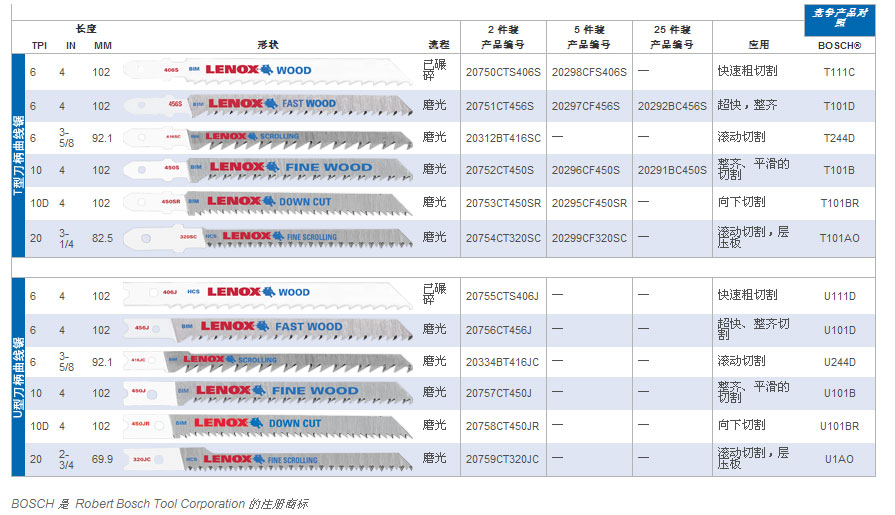Click the 长度 header label
This screenshot has height=515, width=895.
(x=86, y=29)
